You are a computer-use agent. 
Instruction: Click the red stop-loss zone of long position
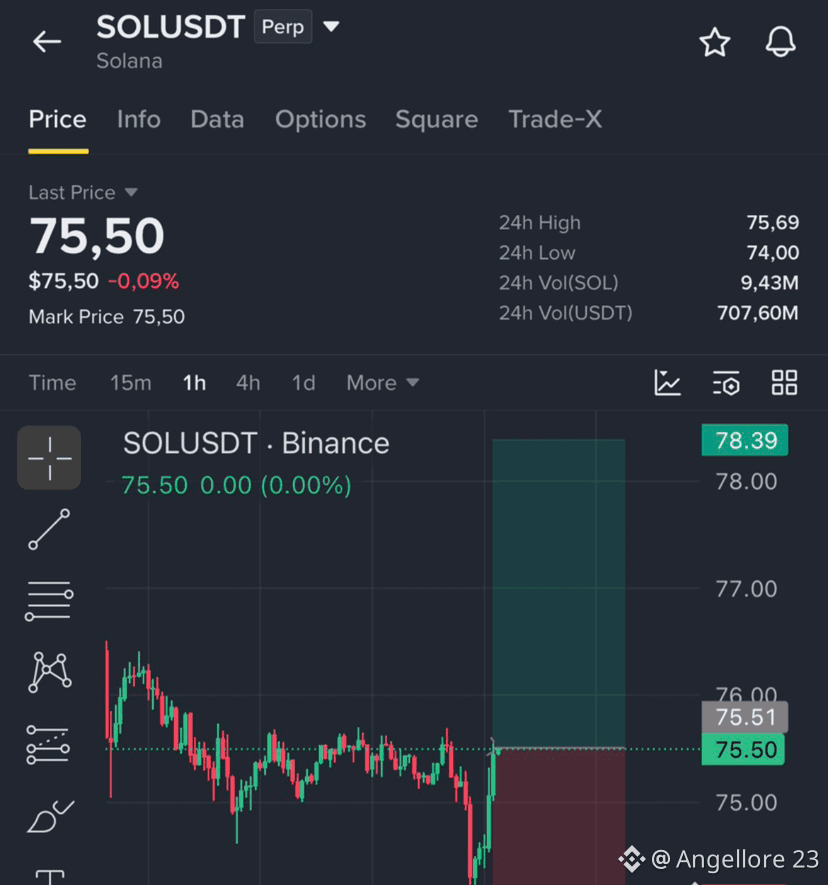pos(559,817)
